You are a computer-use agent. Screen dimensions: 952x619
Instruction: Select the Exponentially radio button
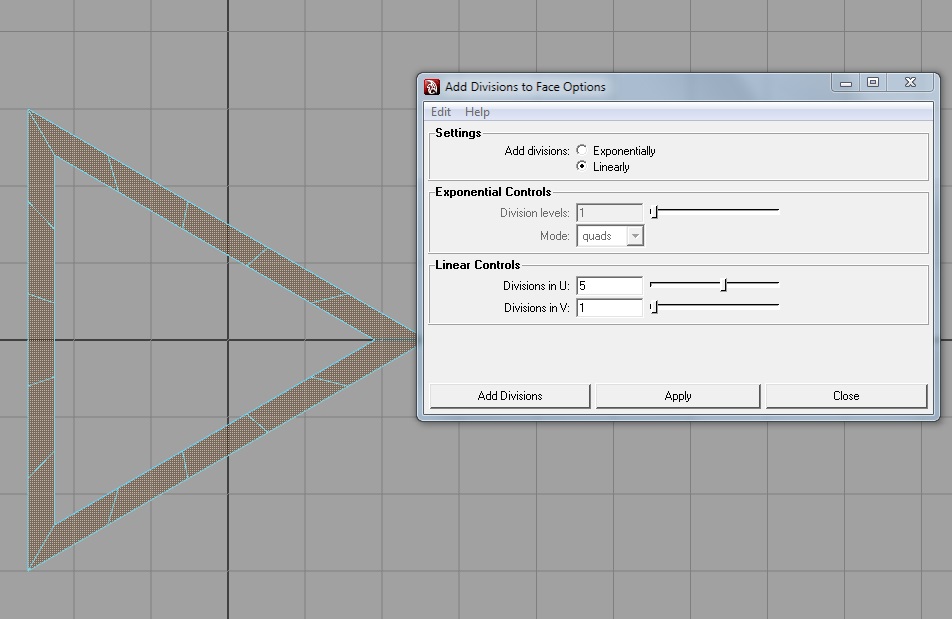coord(582,150)
